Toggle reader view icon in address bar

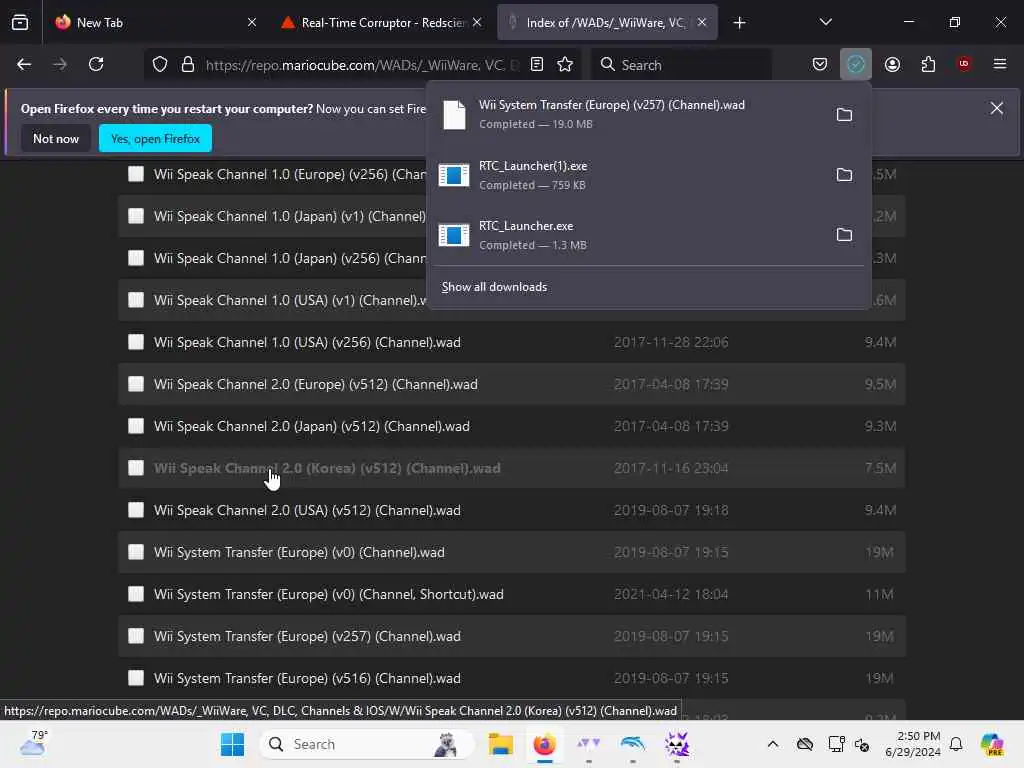coord(537,65)
